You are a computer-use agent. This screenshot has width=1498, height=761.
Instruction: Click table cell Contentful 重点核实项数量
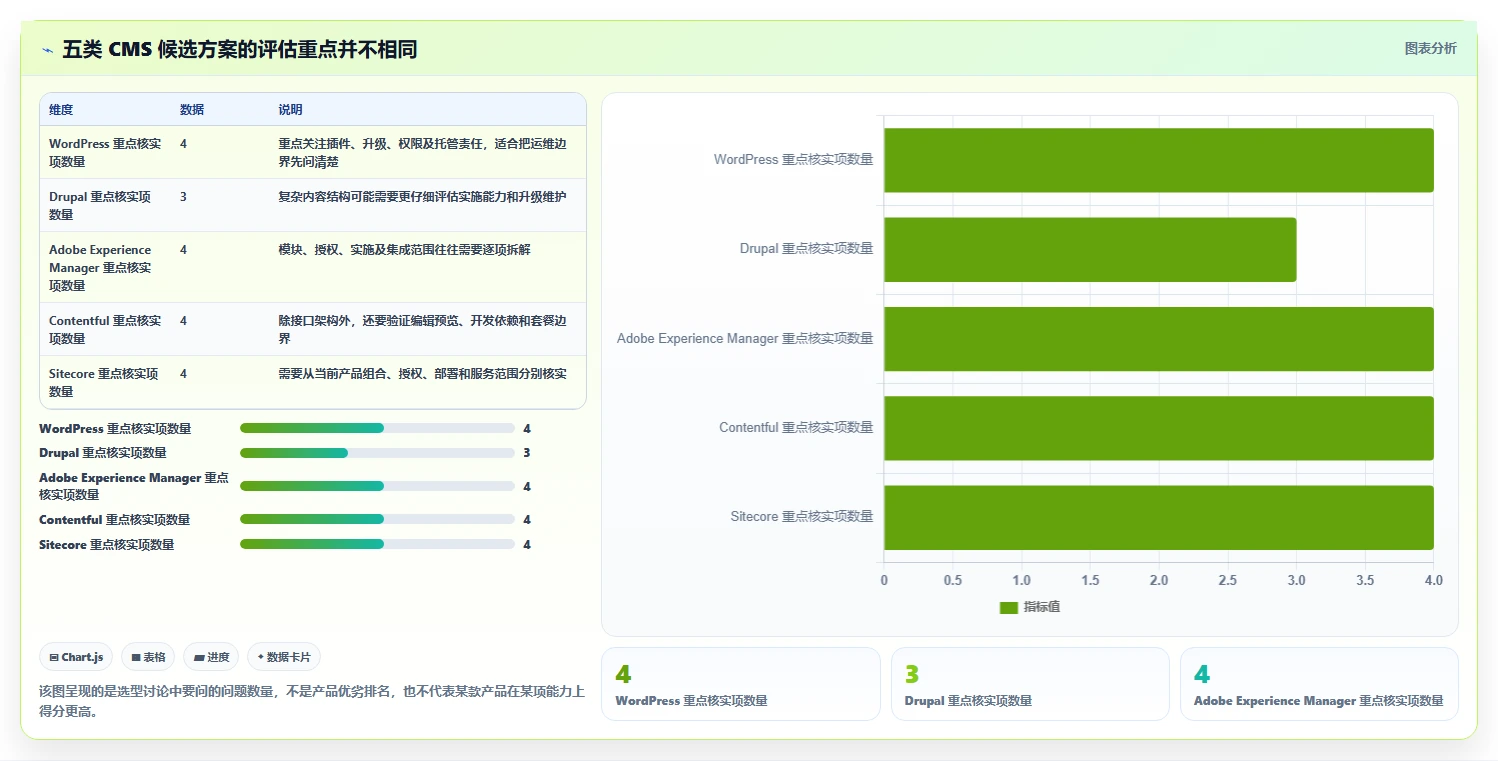pos(105,329)
